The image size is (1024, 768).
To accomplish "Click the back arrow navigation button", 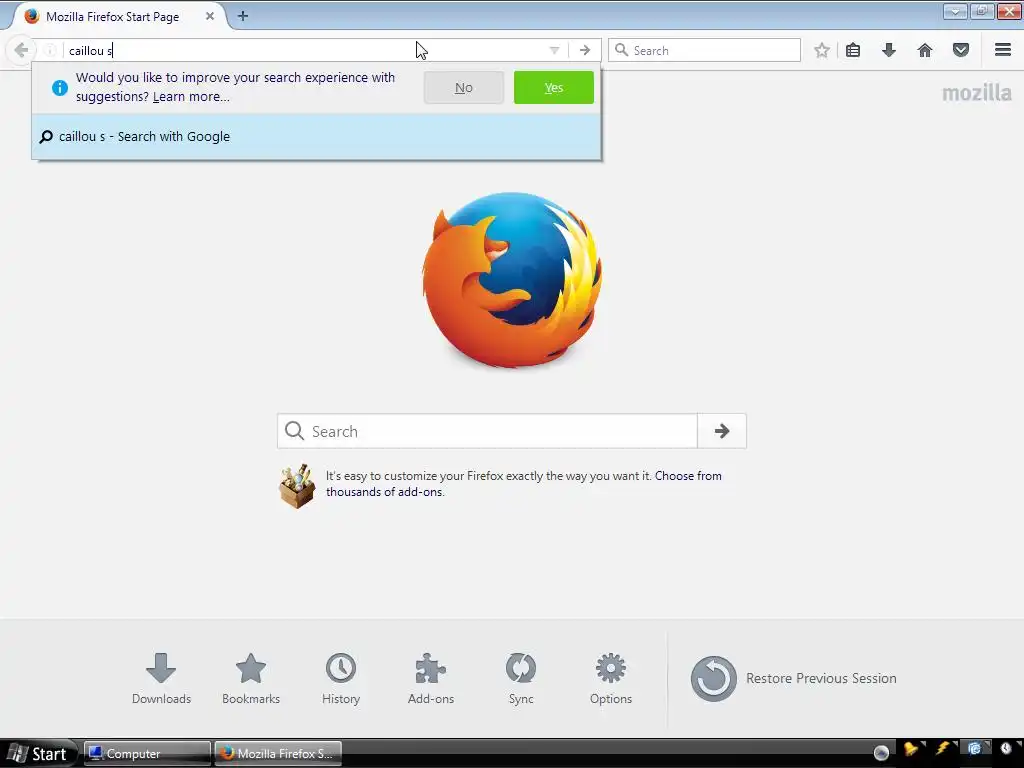I will point(21,50).
